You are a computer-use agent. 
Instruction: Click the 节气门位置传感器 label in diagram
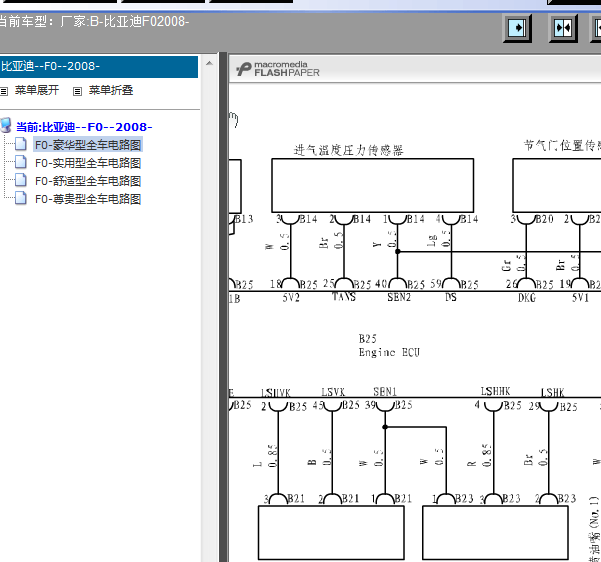tap(562, 145)
